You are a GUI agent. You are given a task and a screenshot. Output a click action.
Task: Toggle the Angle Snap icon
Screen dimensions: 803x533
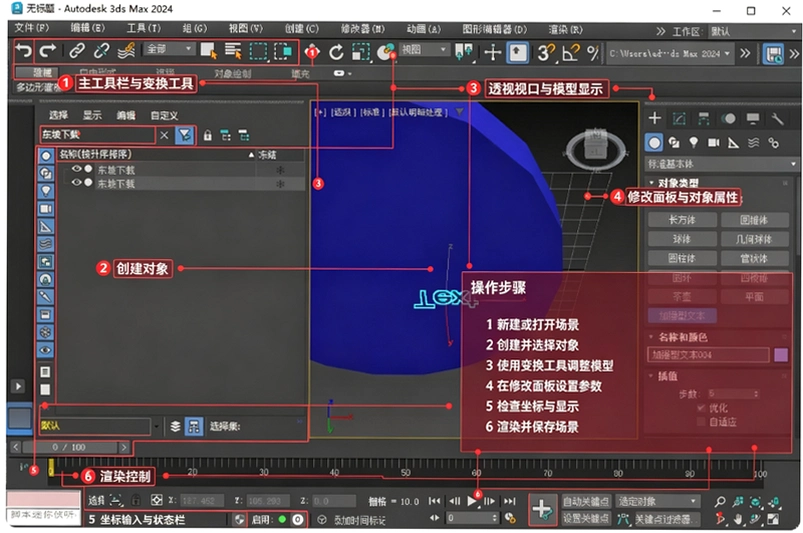tap(570, 52)
